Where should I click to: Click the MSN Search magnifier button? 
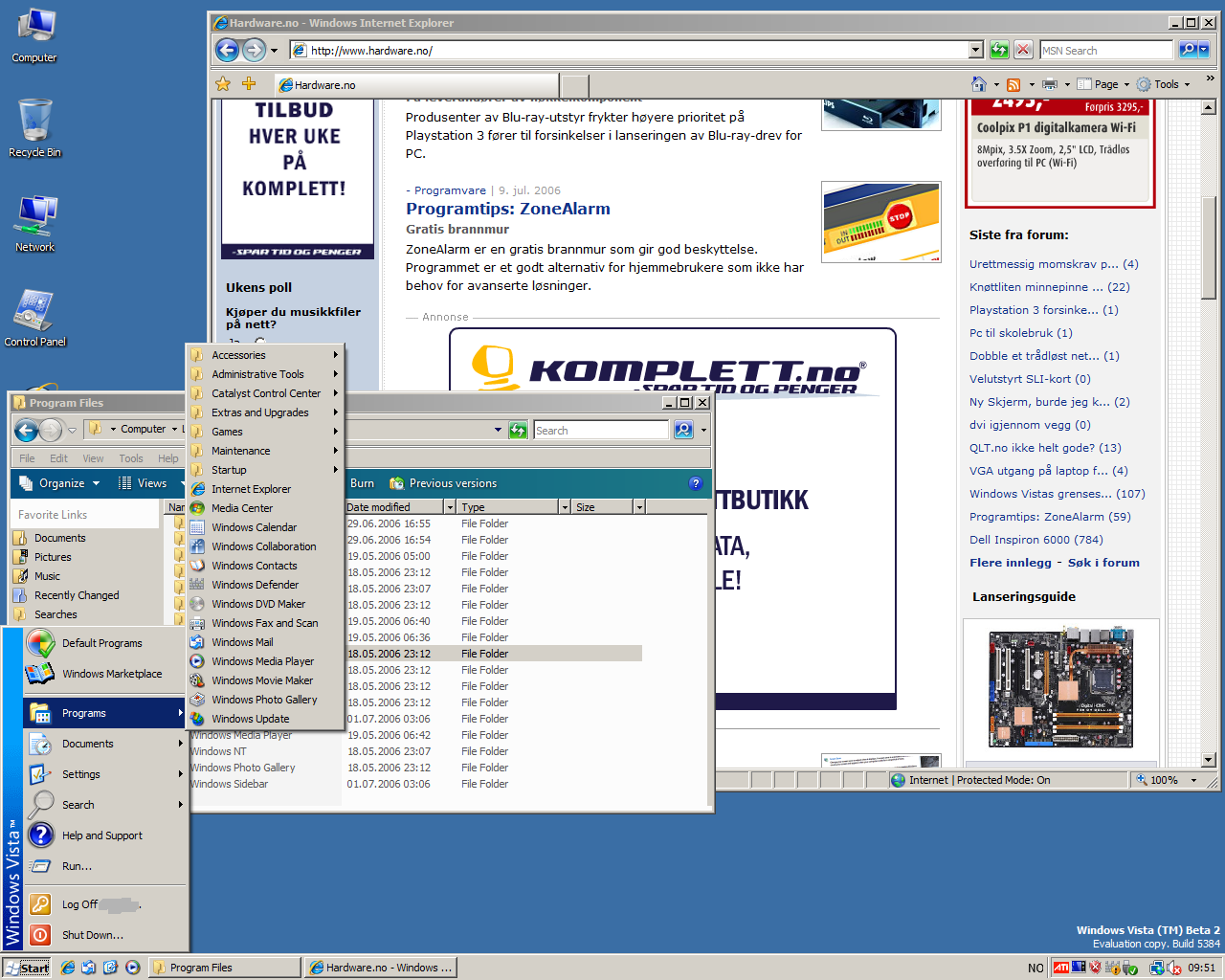point(1189,50)
